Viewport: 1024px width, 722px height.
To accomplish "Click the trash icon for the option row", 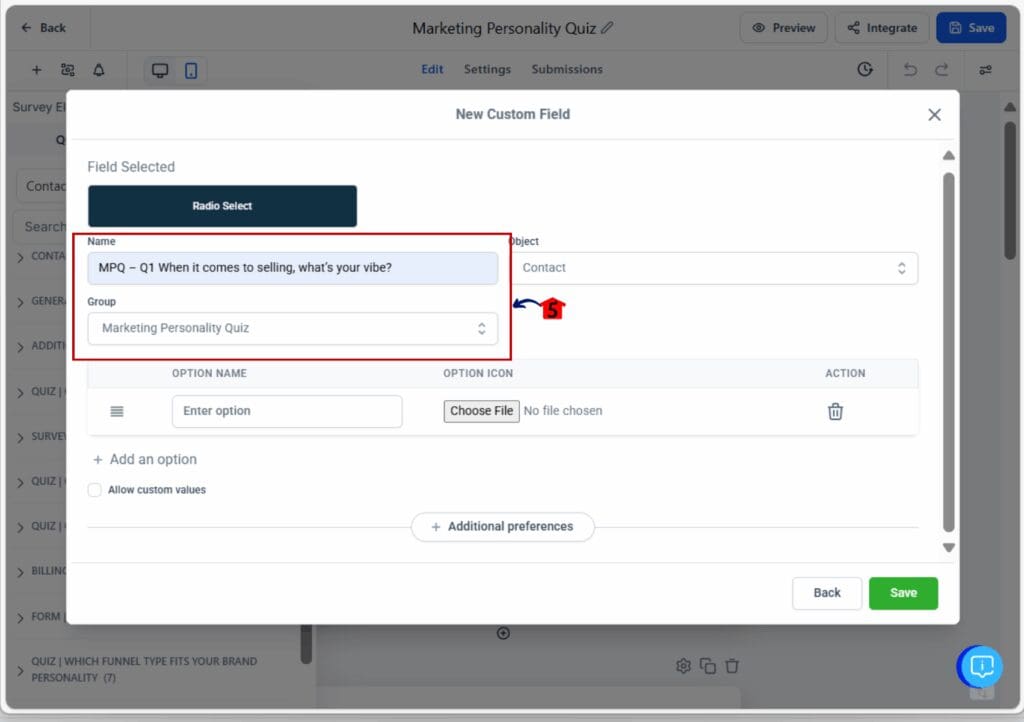I will 835,411.
